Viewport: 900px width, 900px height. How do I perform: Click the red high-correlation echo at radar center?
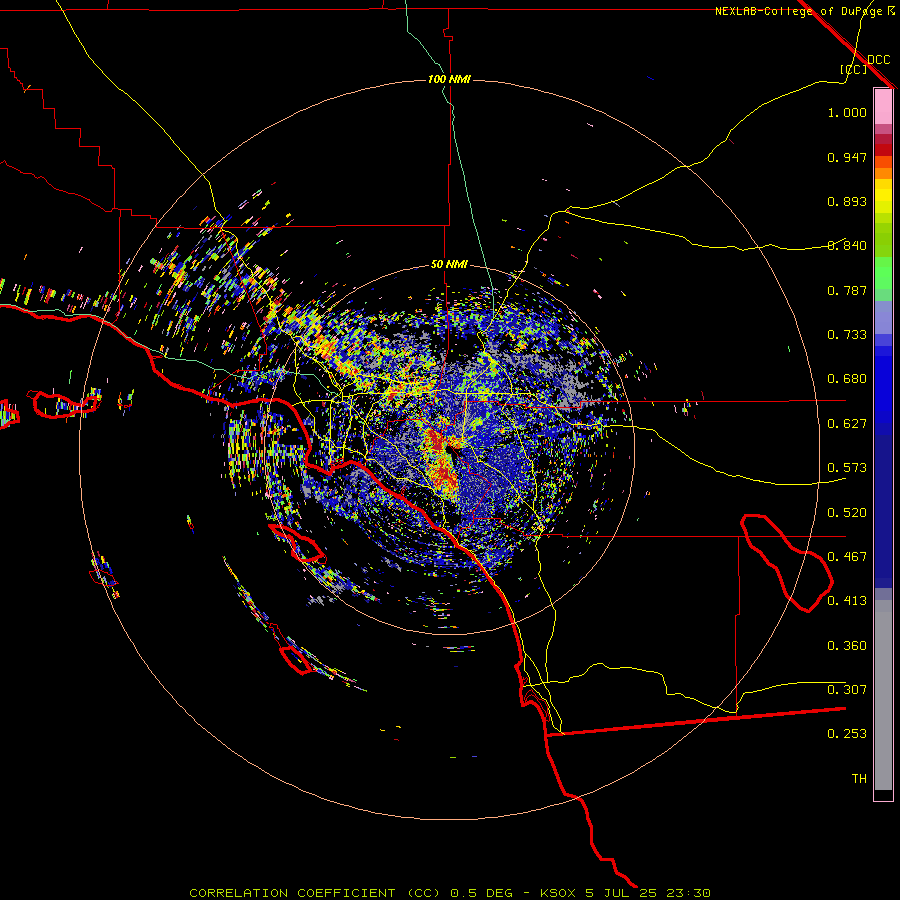[443, 462]
